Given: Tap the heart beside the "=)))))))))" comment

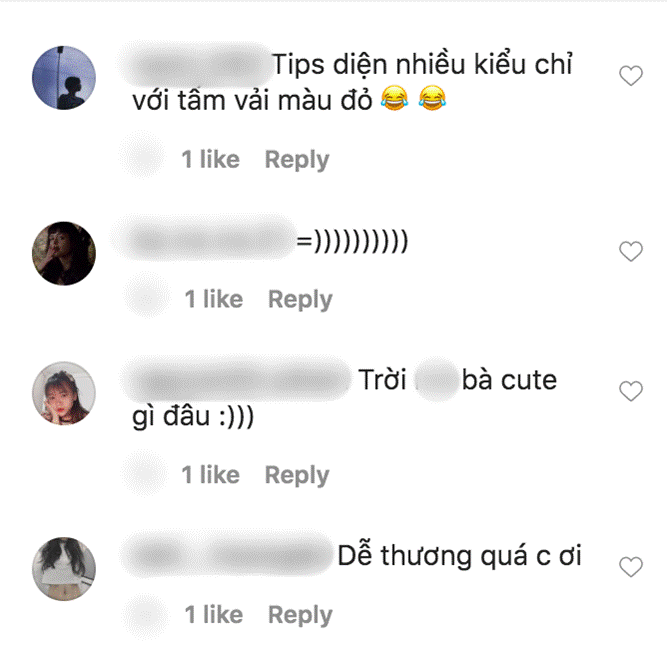Looking at the screenshot, I should point(630,251).
